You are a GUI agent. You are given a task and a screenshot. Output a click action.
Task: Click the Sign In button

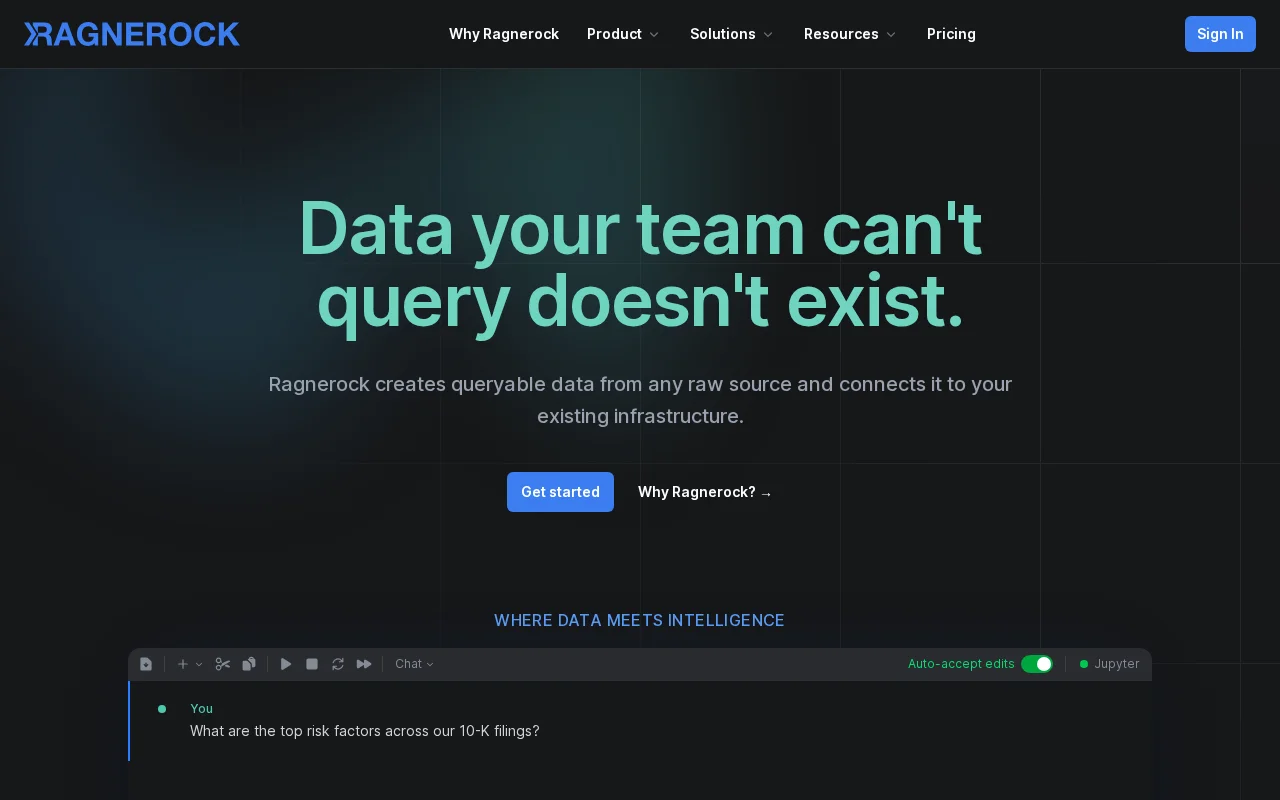click(x=1220, y=34)
